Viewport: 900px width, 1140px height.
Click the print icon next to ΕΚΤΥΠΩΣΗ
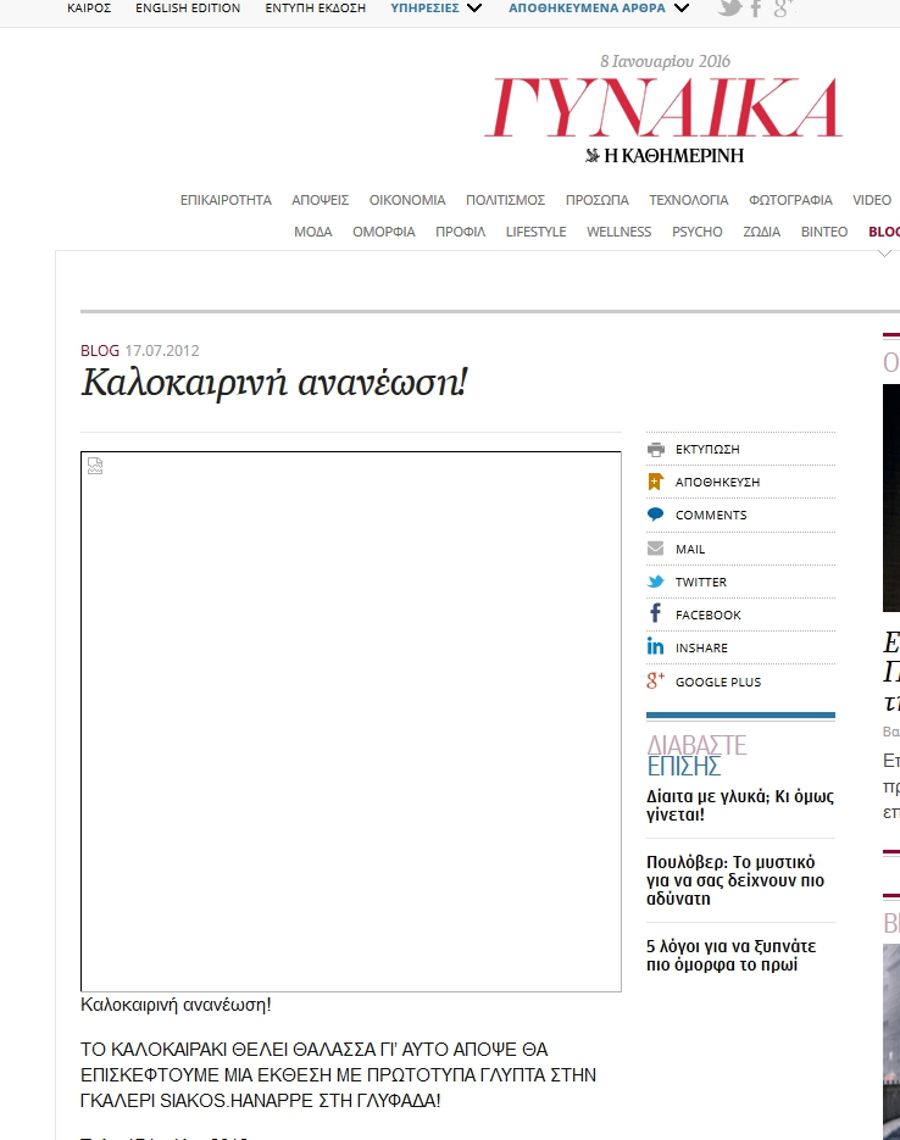coord(655,449)
